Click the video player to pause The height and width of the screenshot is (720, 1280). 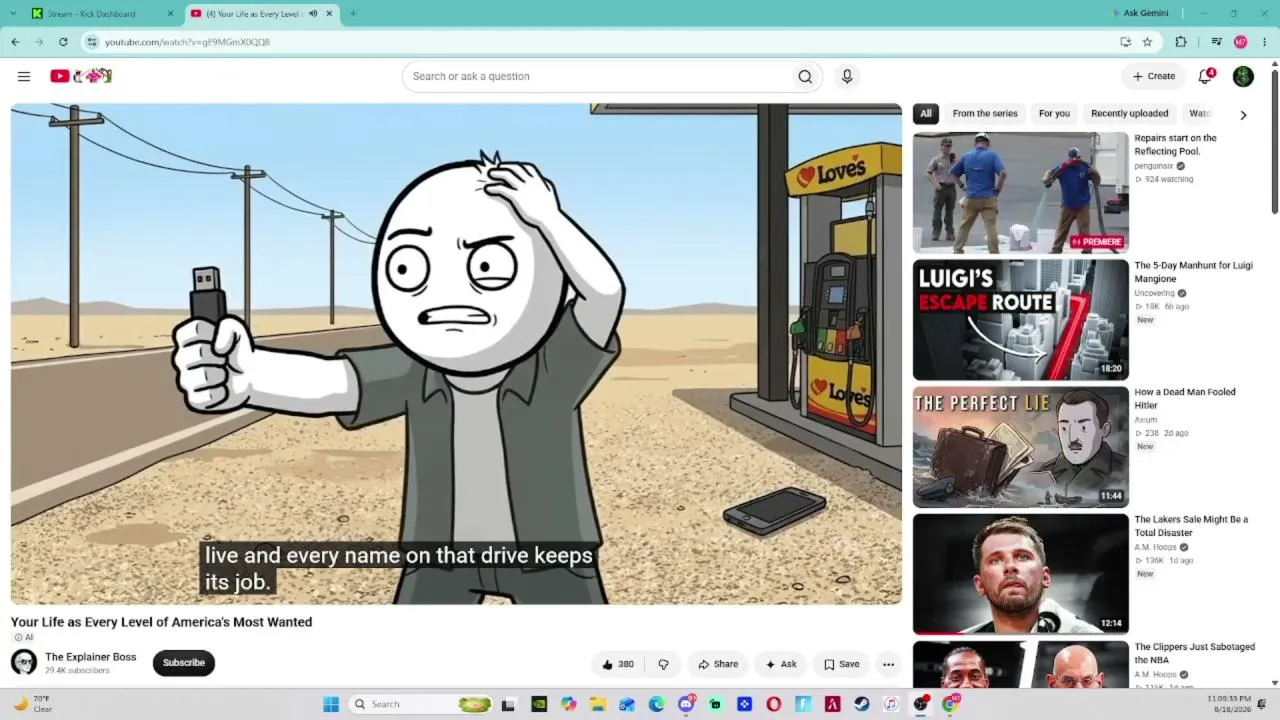pos(456,354)
